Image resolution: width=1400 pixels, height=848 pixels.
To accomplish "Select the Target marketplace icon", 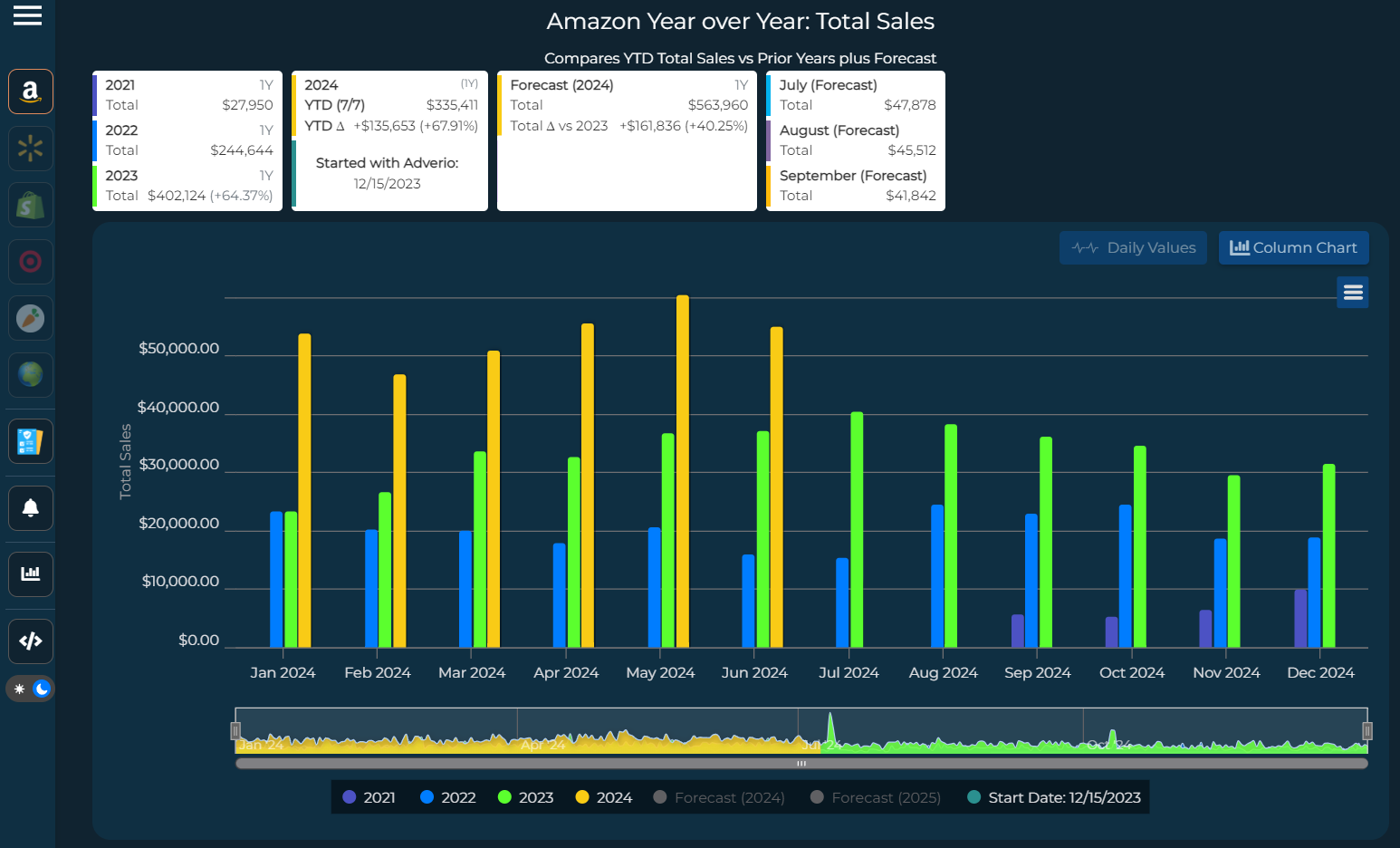I will pos(31,262).
